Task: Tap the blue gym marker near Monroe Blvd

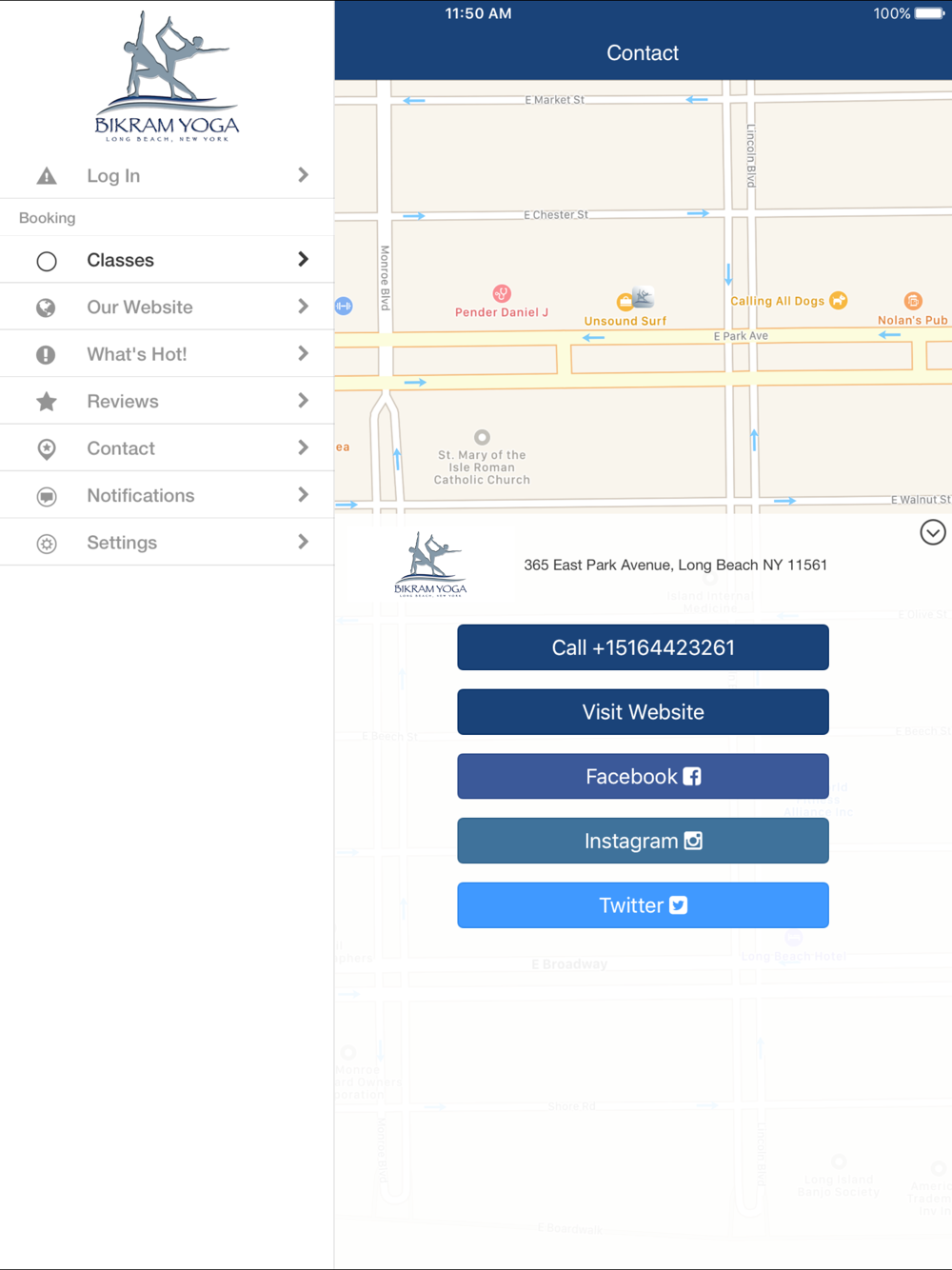Action: [x=344, y=306]
